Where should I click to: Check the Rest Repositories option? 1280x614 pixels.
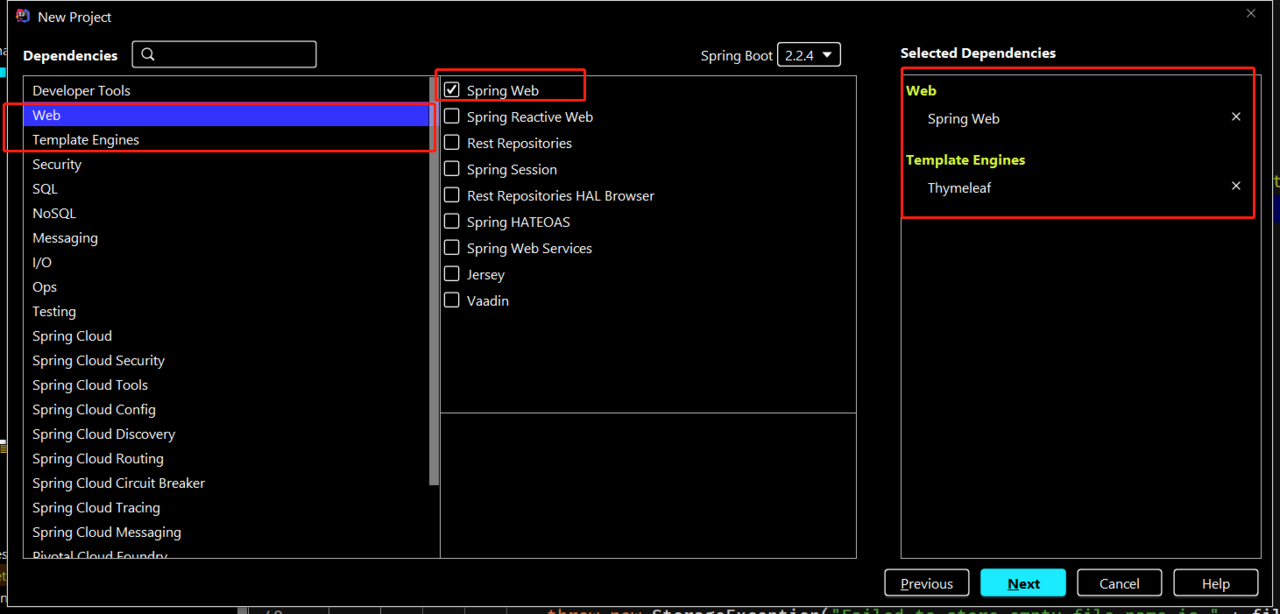[x=452, y=143]
